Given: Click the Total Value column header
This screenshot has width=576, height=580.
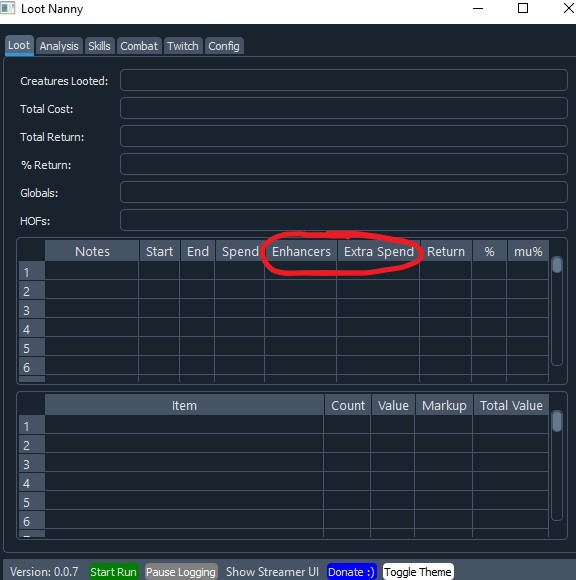Looking at the screenshot, I should pos(511,405).
